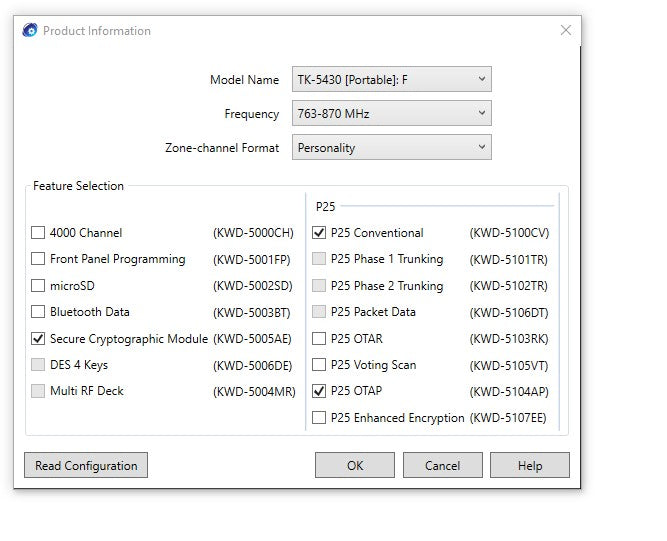Check the Bluetooth Data option

click(38, 312)
